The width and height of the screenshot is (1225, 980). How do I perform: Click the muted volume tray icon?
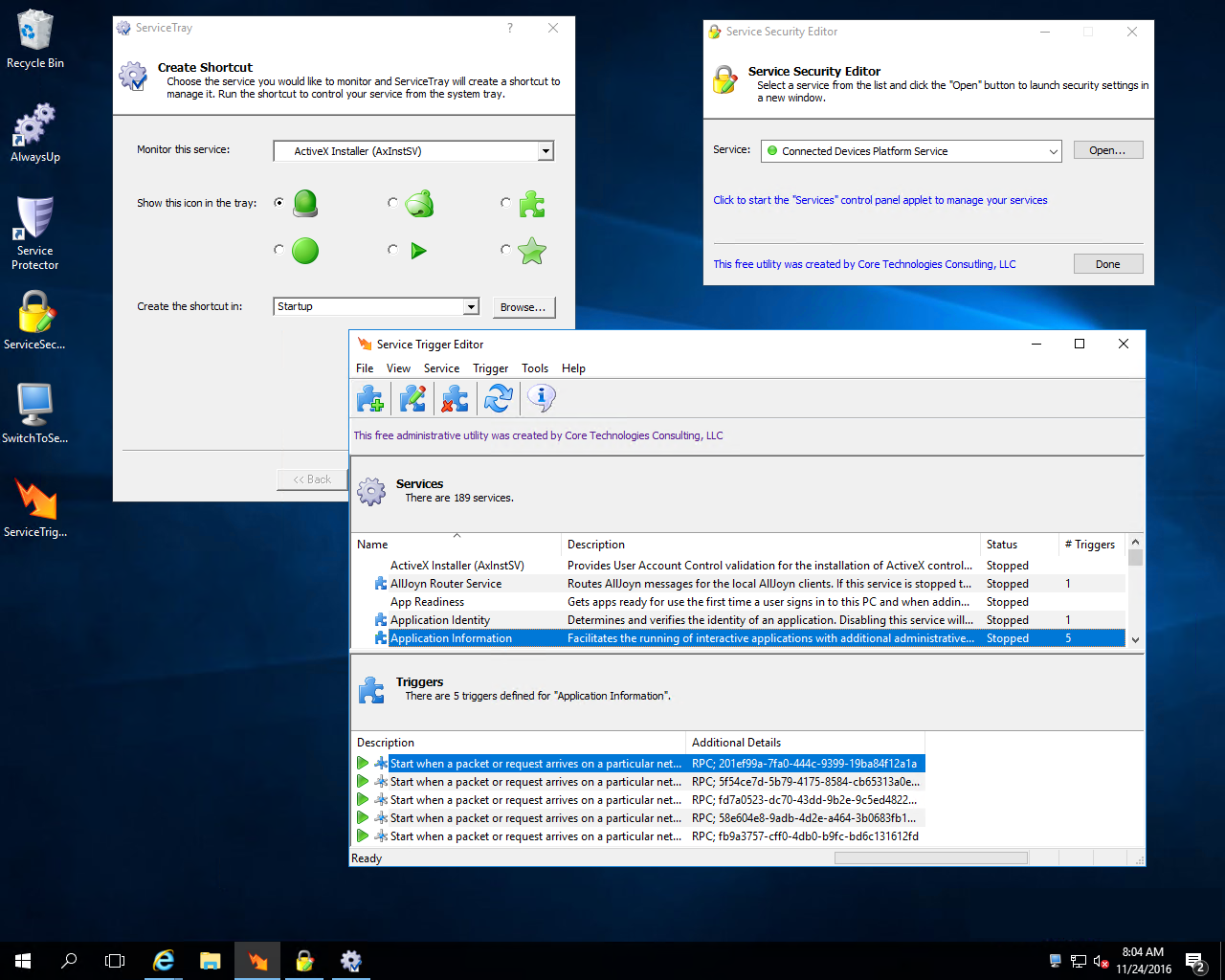click(x=1102, y=961)
